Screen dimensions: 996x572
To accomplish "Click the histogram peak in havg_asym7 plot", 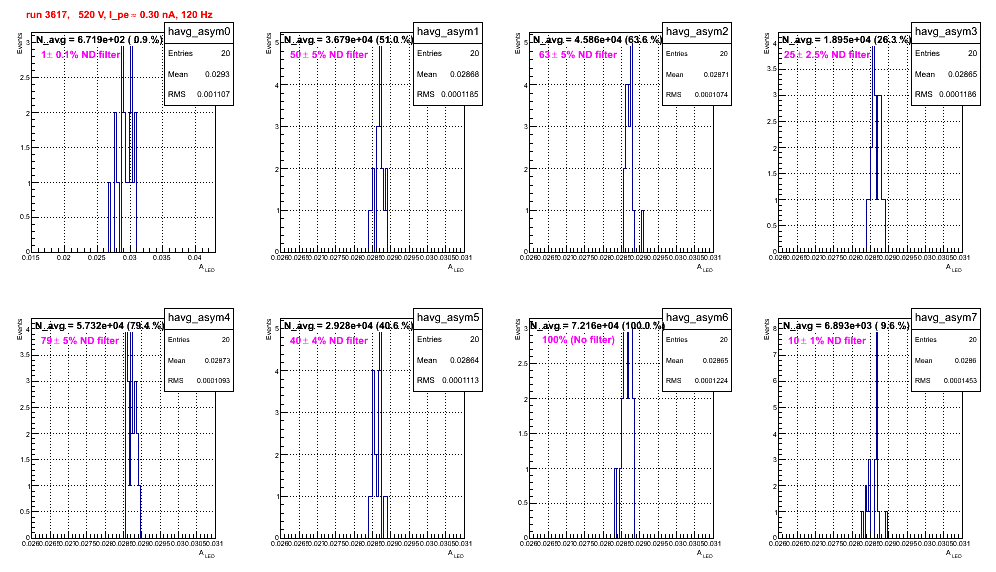I will (877, 394).
